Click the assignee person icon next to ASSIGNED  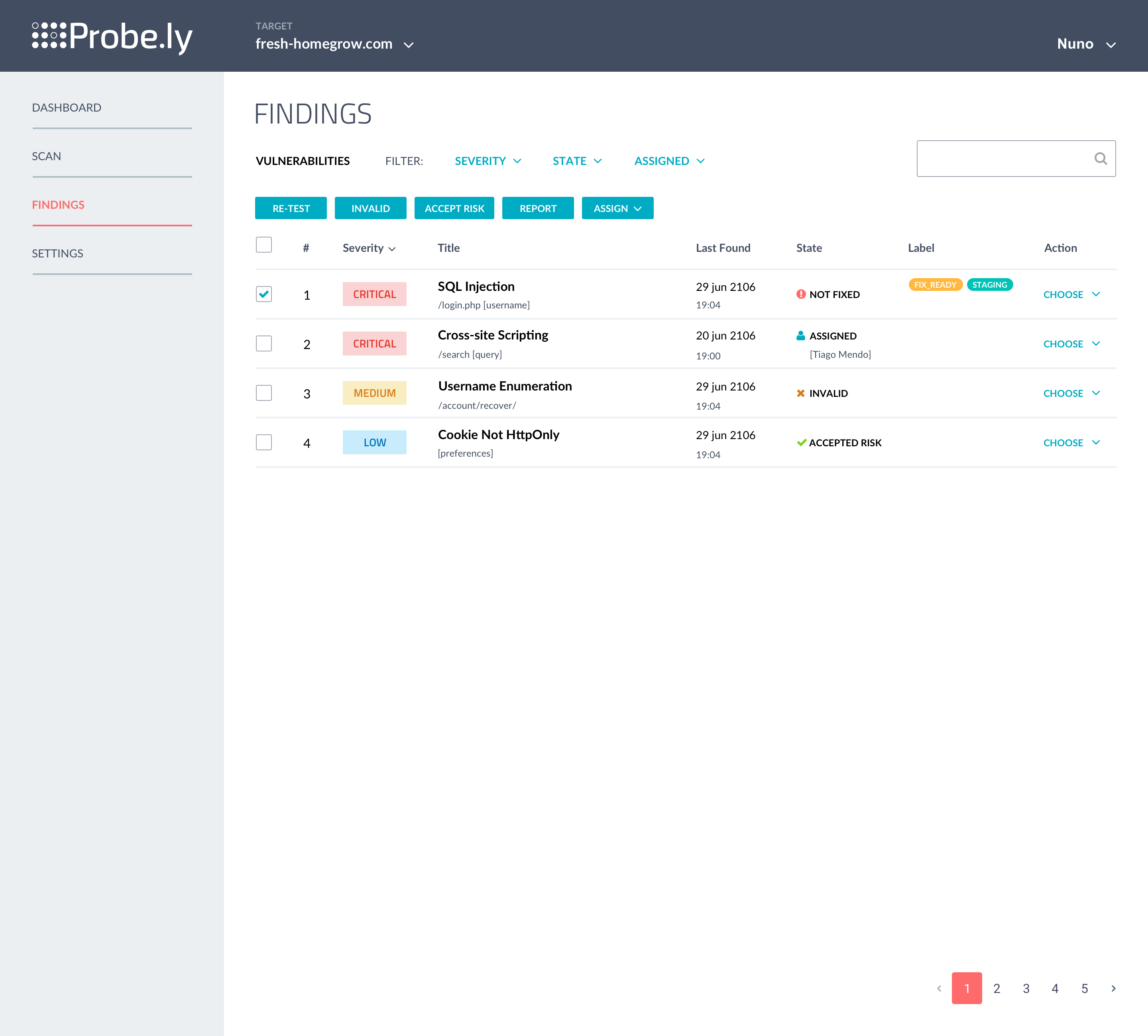pyautogui.click(x=801, y=336)
